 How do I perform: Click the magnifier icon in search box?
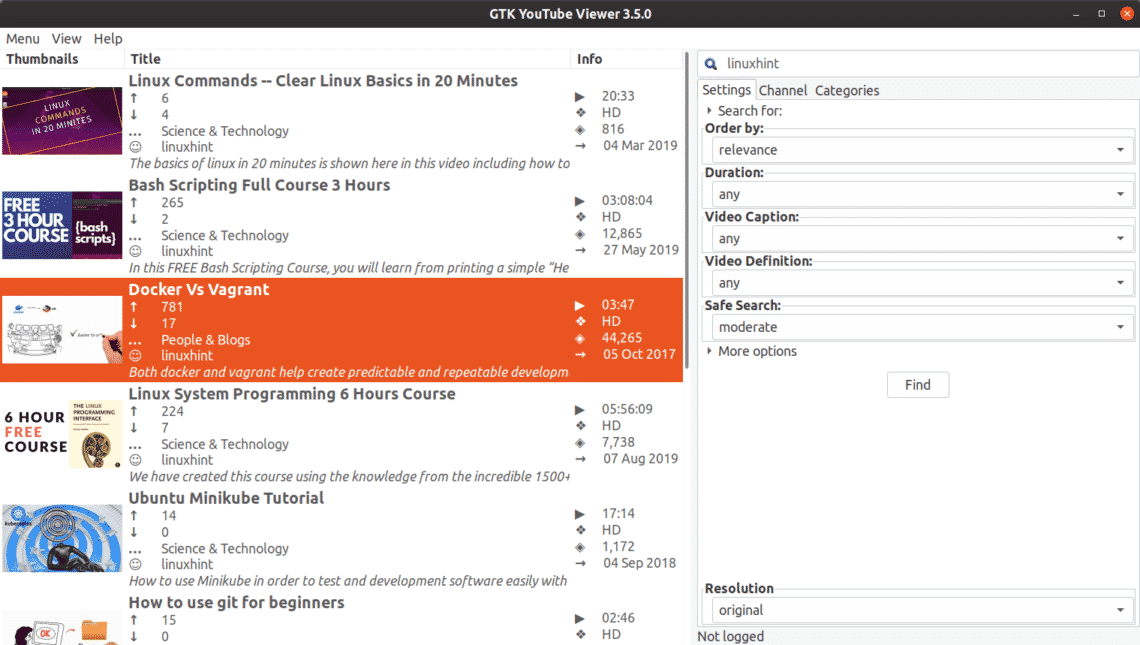pos(710,64)
